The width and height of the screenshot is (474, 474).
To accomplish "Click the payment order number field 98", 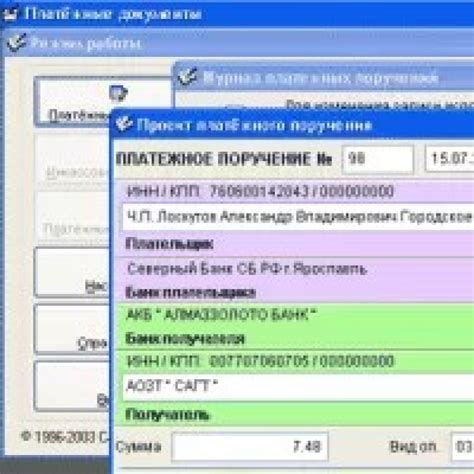I will (378, 159).
